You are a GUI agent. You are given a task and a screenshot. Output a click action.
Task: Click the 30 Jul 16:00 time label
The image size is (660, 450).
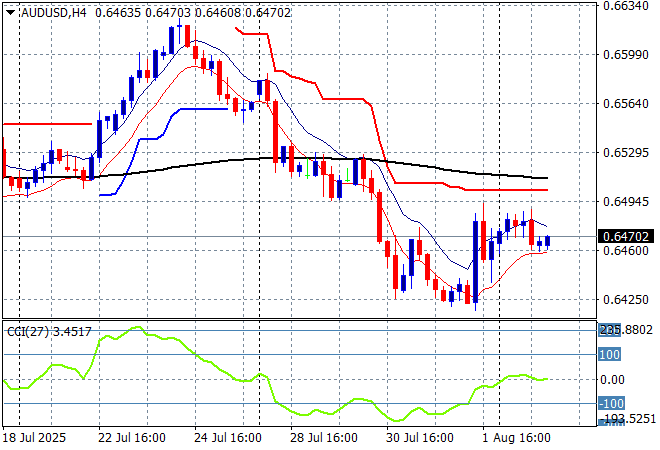[x=420, y=438]
